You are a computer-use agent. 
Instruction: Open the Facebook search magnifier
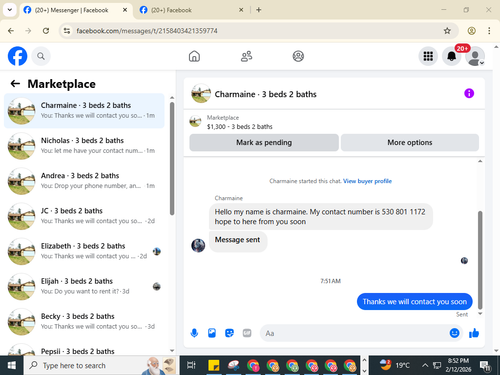click(x=41, y=56)
